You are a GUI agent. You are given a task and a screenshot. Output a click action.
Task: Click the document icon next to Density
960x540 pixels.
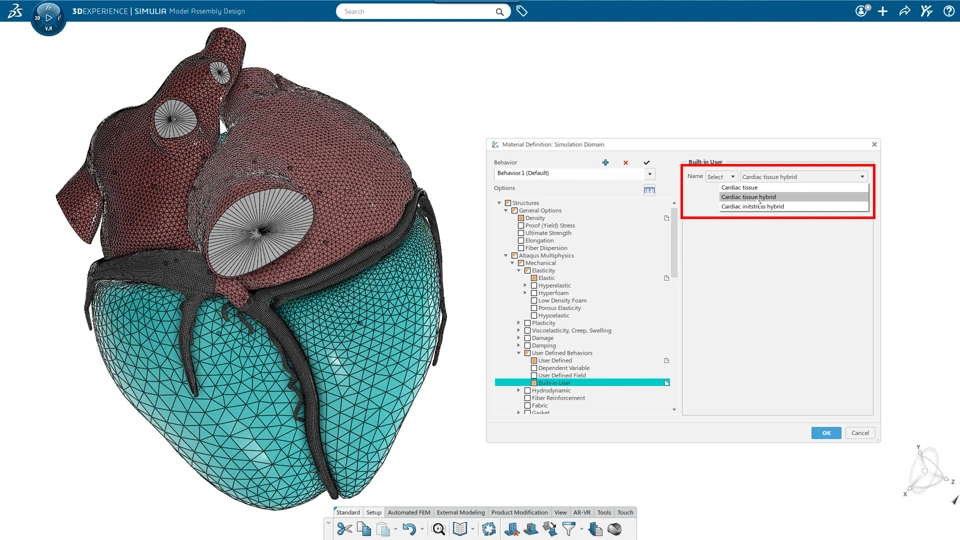tap(667, 218)
